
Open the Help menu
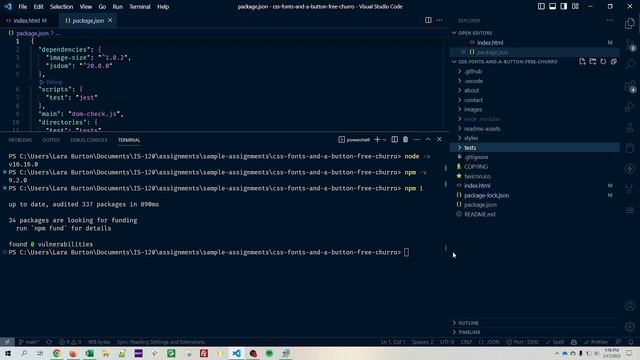[x=163, y=7]
